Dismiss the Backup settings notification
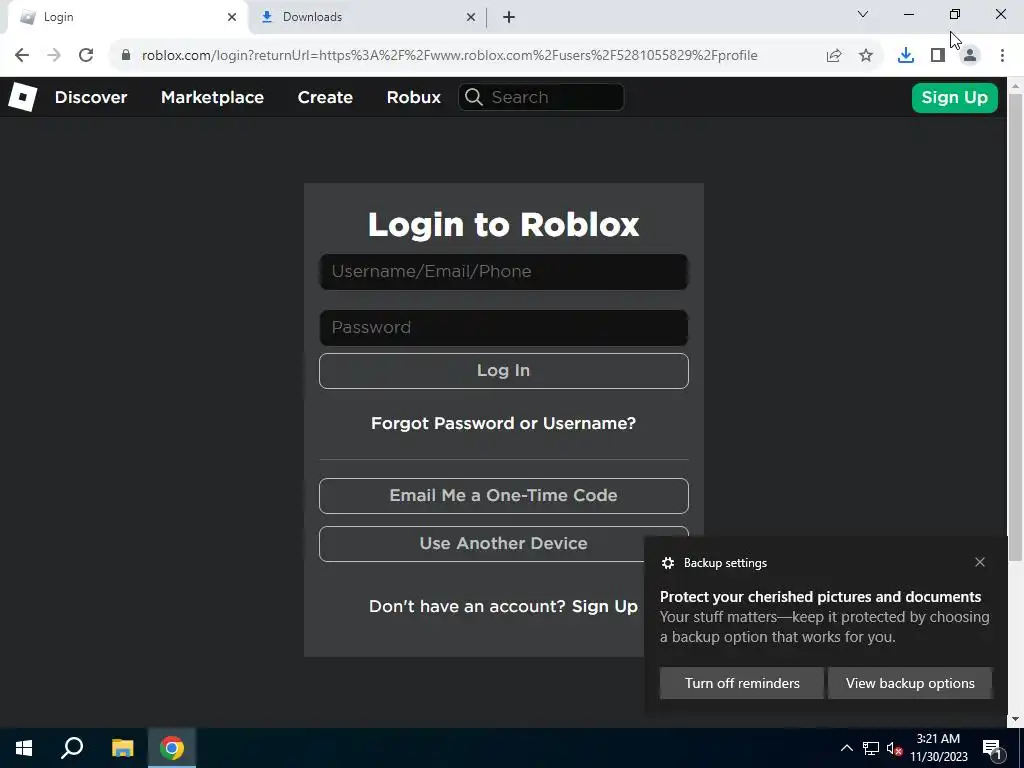The height and width of the screenshot is (768, 1024). 980,562
